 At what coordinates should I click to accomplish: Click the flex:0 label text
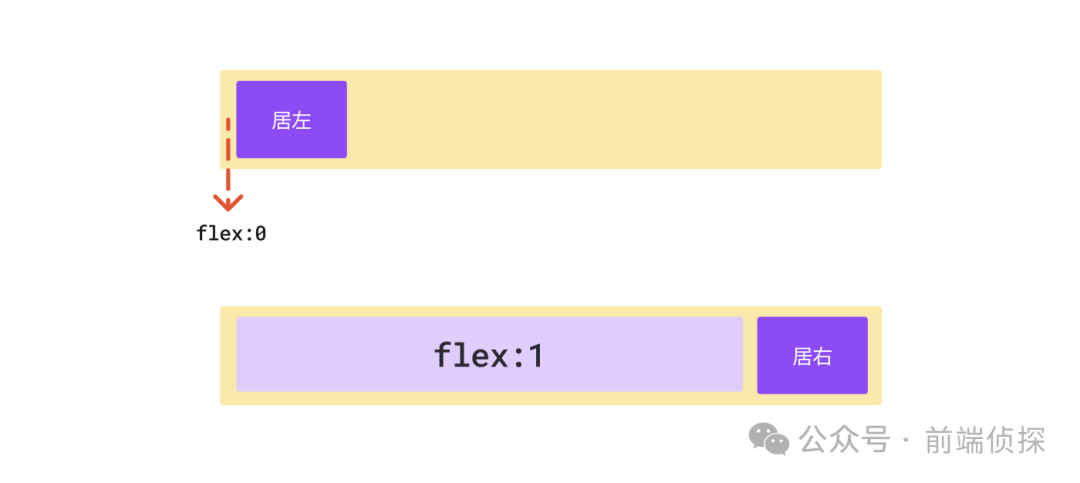coord(231,234)
